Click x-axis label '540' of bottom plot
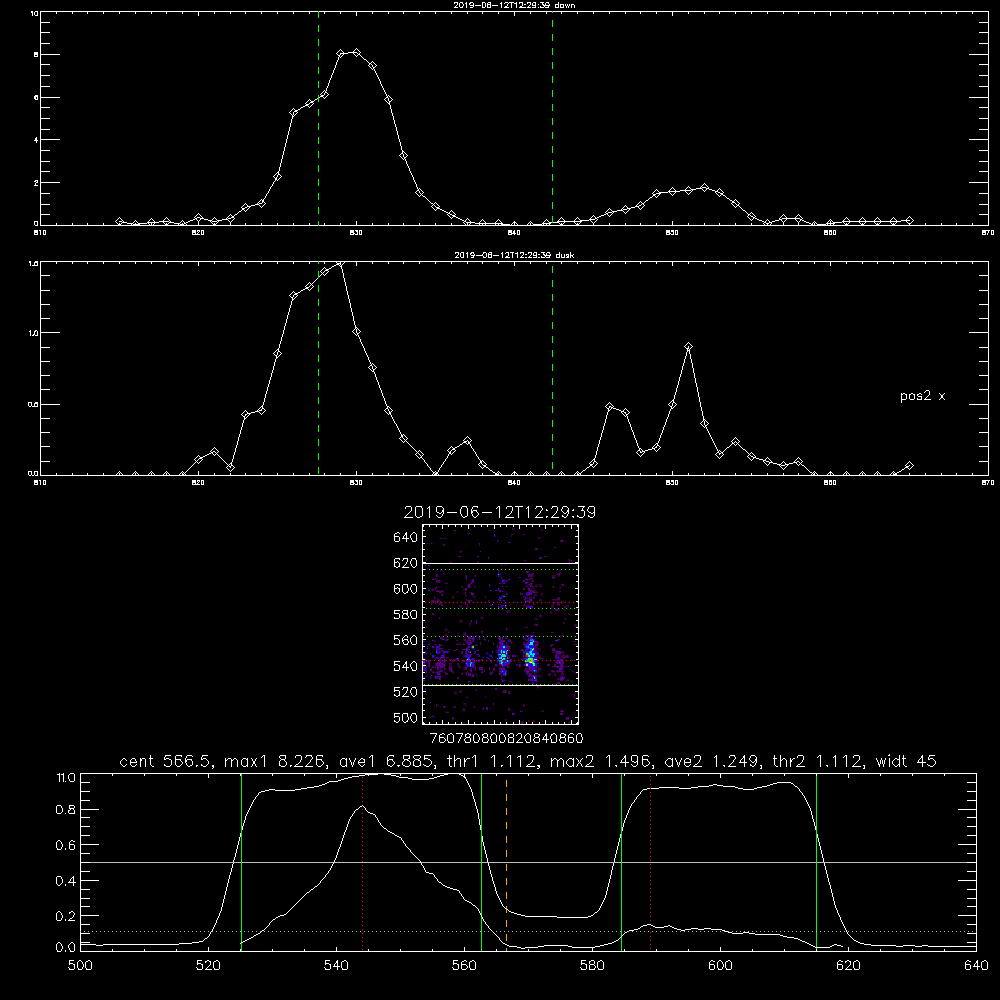This screenshot has height=1000, width=1000. 336,966
